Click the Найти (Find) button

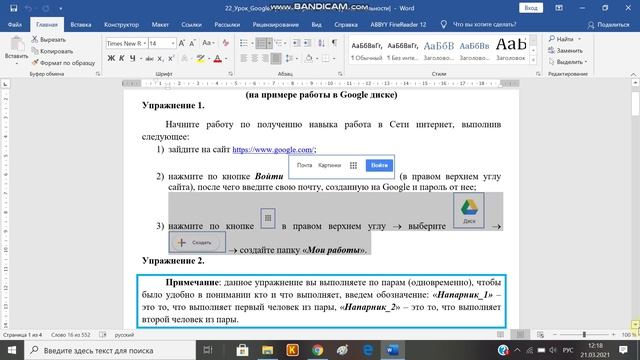[x=565, y=39]
